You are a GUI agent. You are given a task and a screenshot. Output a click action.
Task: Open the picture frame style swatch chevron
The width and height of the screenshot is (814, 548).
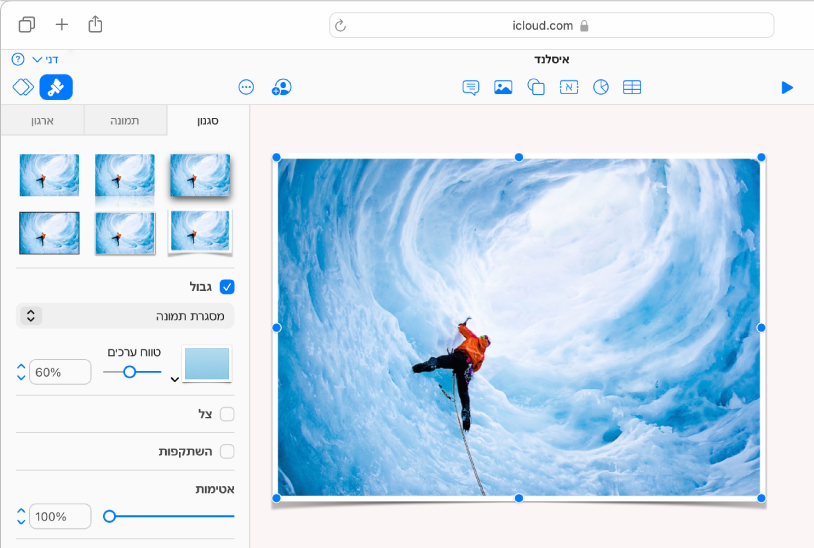click(x=176, y=379)
